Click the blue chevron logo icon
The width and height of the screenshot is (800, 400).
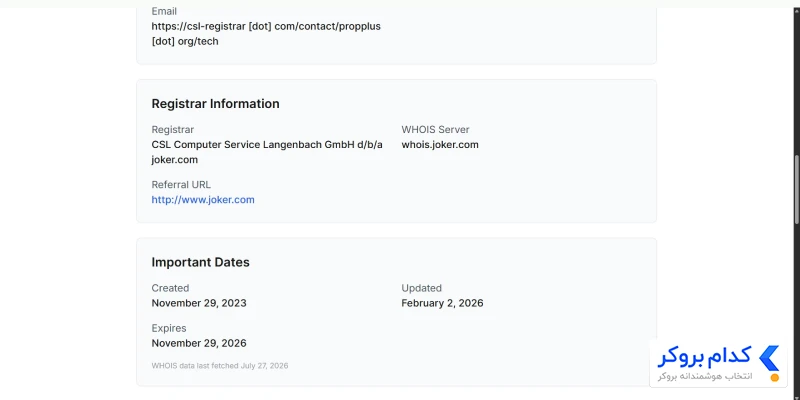point(769,358)
